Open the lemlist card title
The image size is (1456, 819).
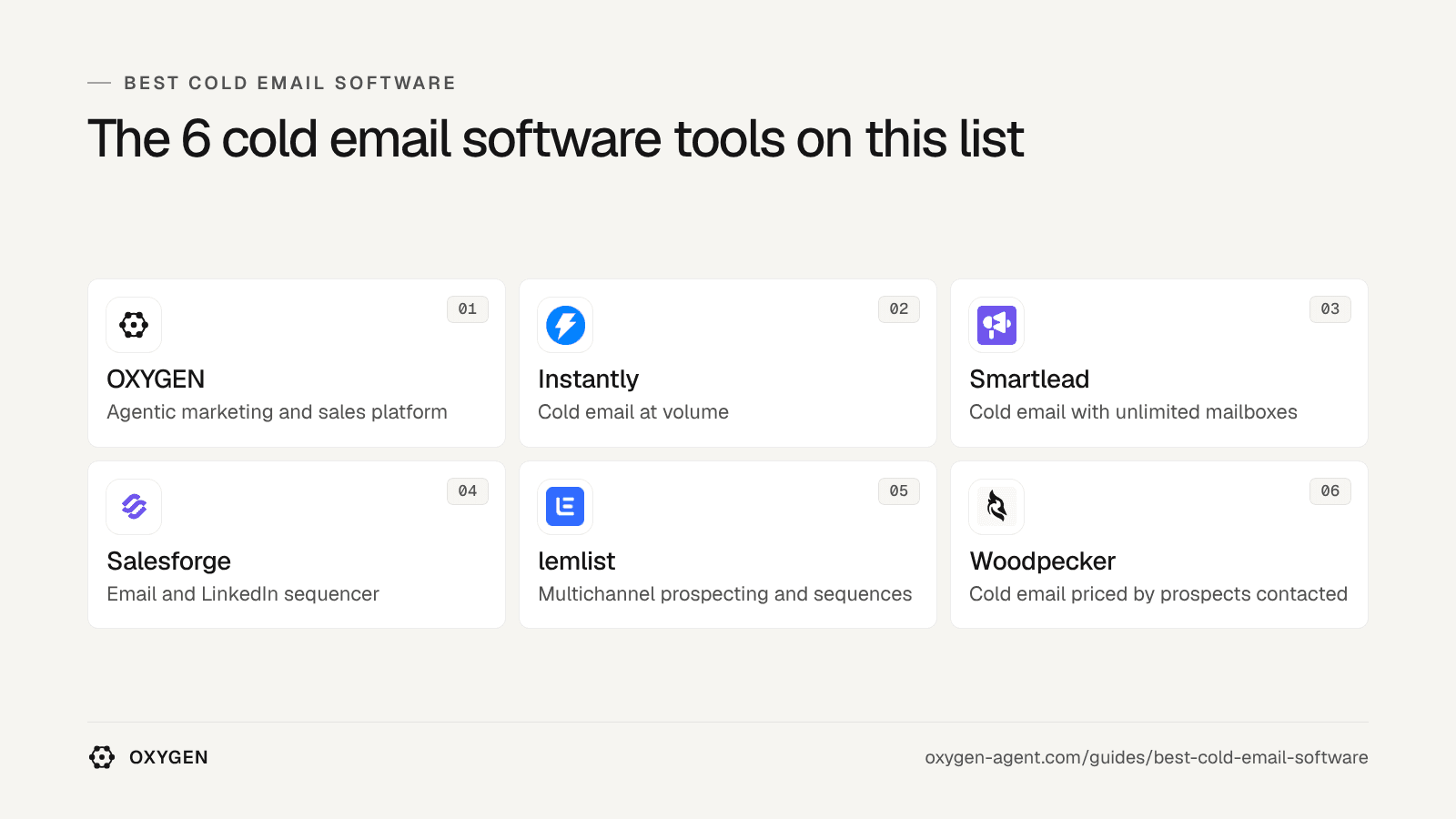click(577, 561)
